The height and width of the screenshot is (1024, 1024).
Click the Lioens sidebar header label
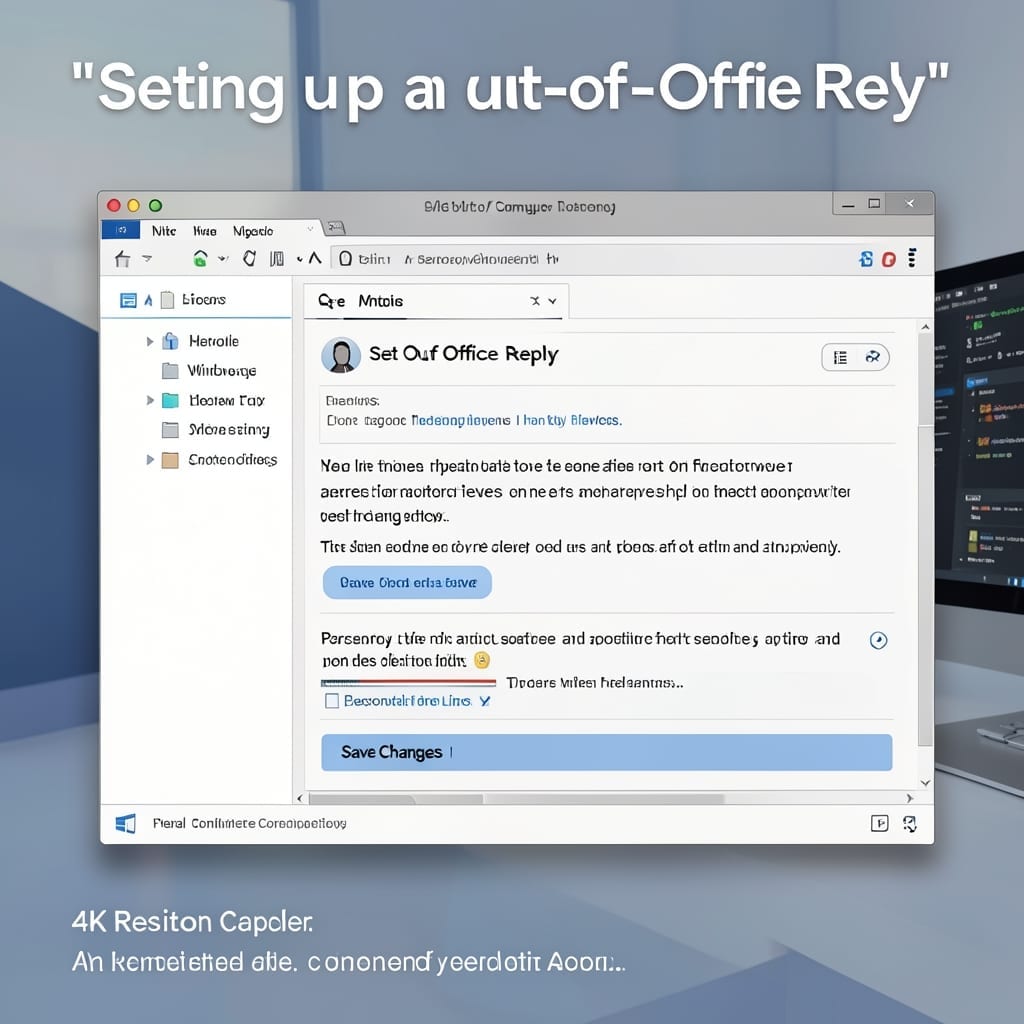point(204,300)
